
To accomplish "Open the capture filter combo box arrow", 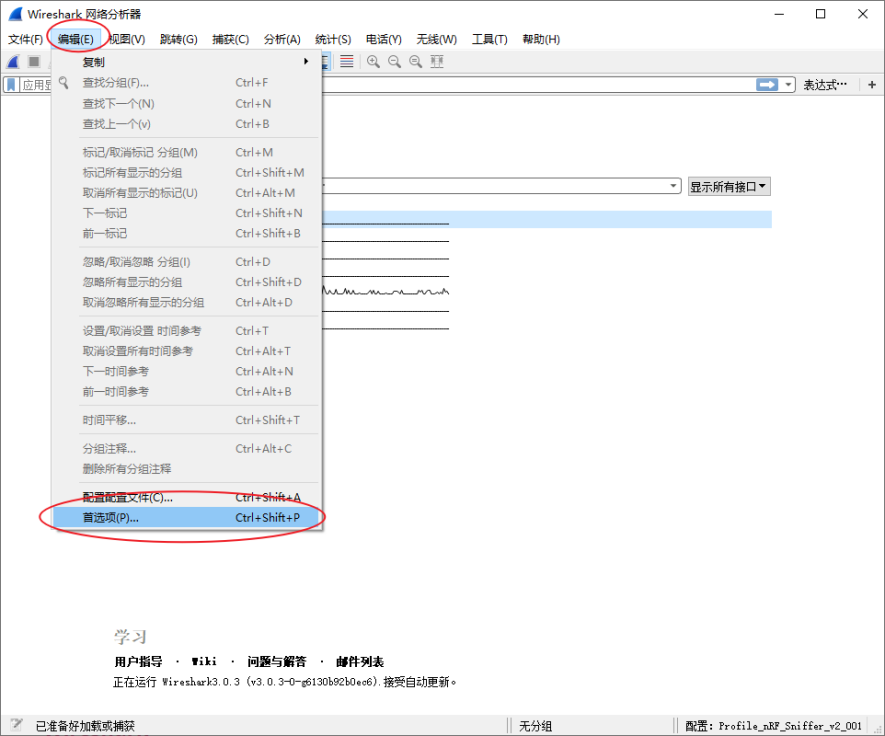I will (x=675, y=186).
